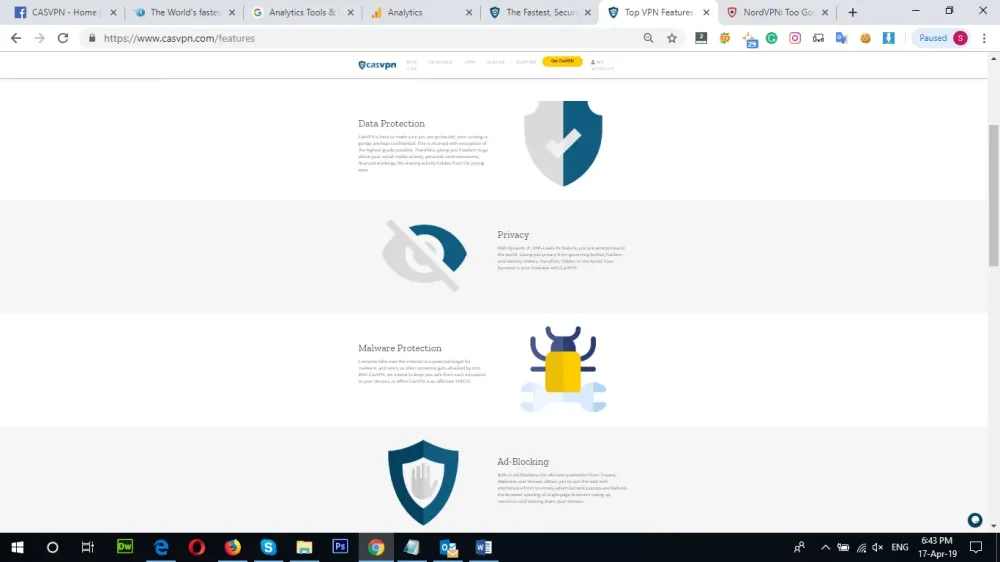1000x562 pixels.
Task: Bookmark this page with the star icon
Action: 672,38
